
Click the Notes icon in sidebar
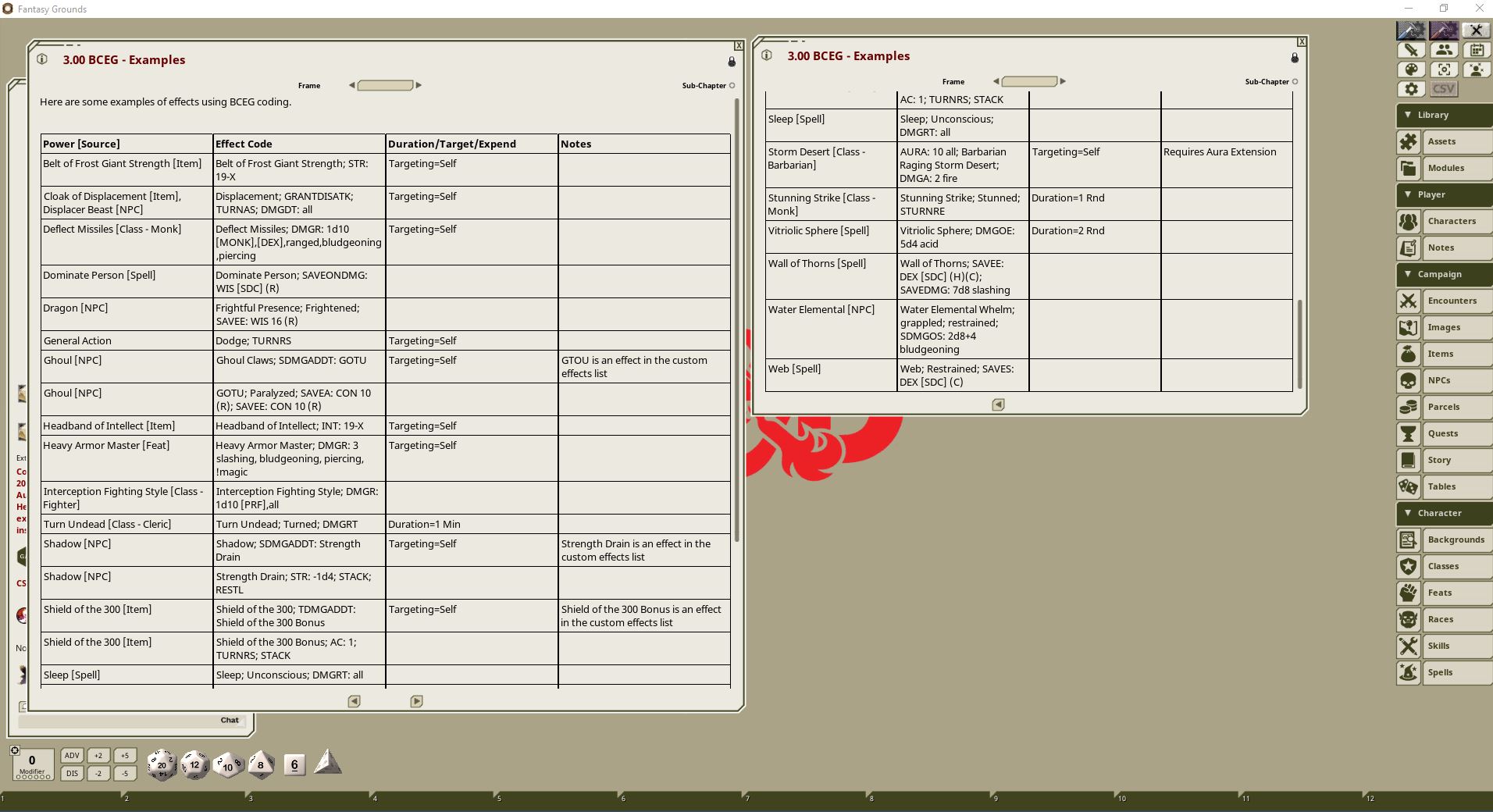(x=1409, y=248)
